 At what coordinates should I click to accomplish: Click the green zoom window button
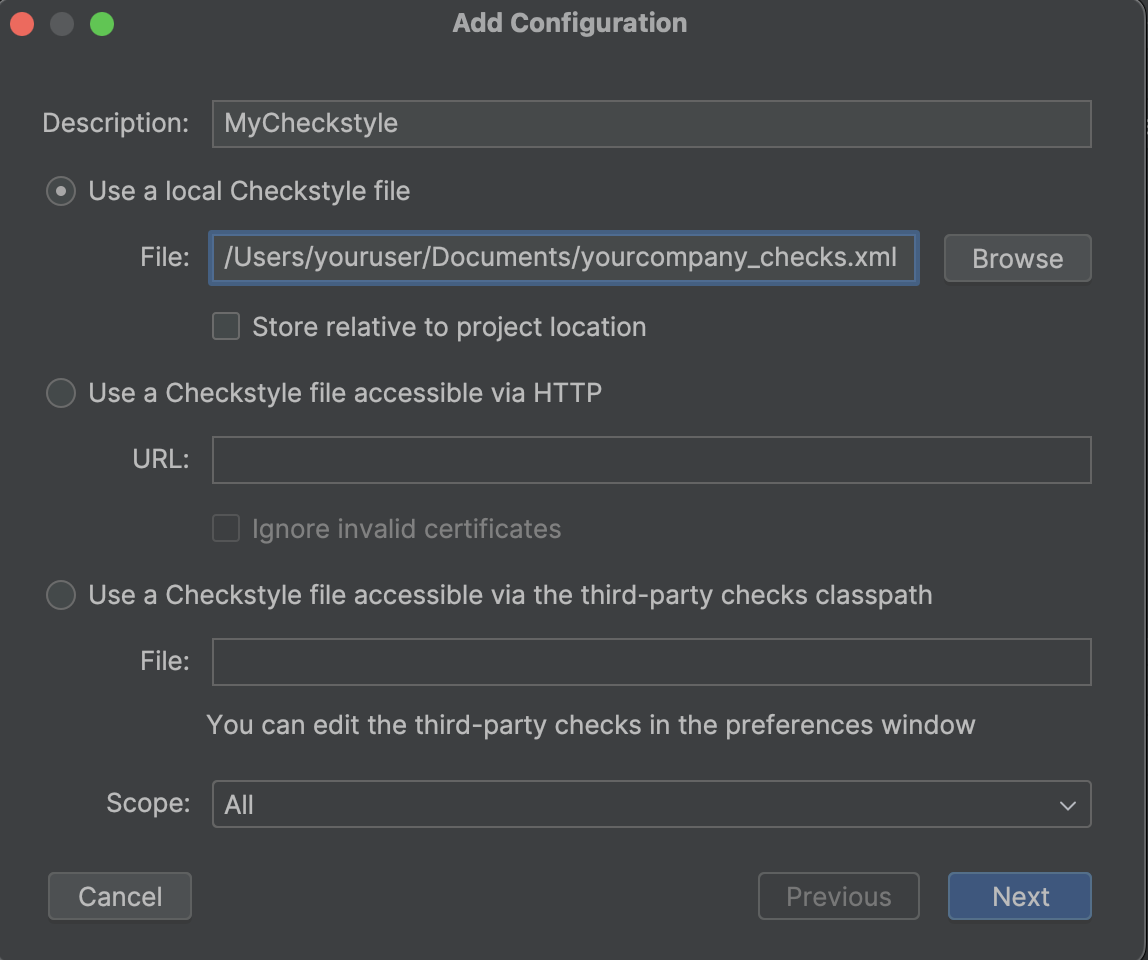102,24
